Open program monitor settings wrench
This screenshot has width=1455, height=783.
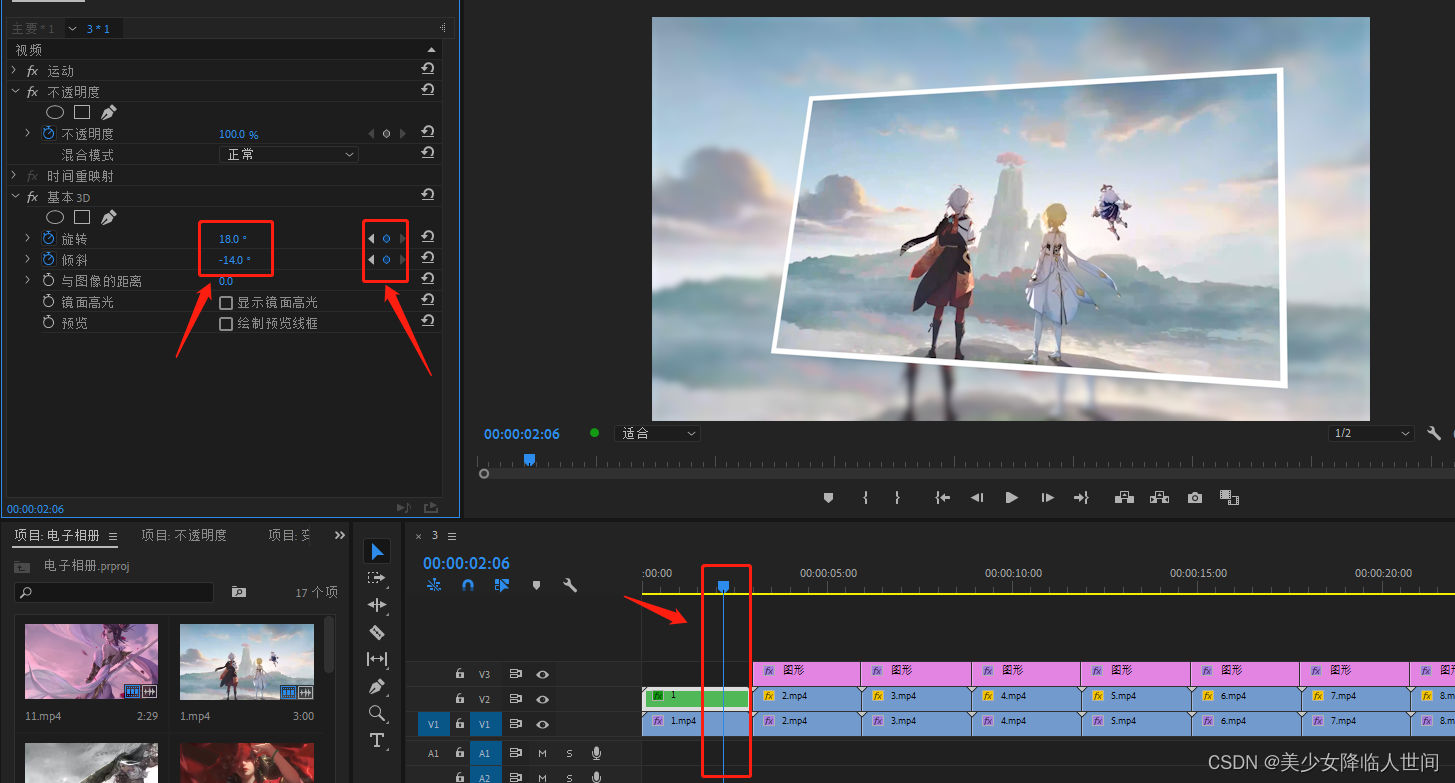(1434, 433)
